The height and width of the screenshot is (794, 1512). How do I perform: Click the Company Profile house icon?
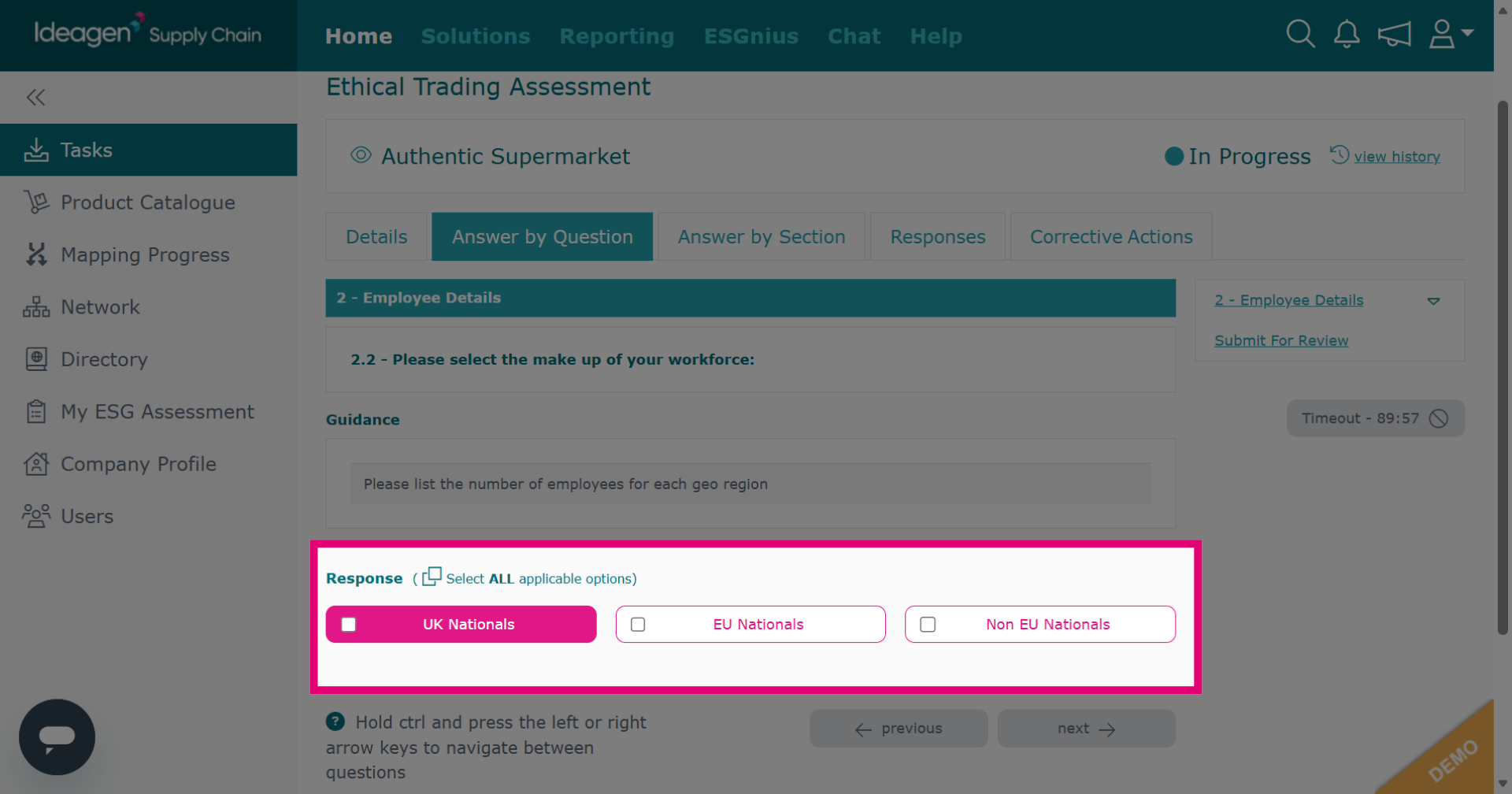coord(36,464)
